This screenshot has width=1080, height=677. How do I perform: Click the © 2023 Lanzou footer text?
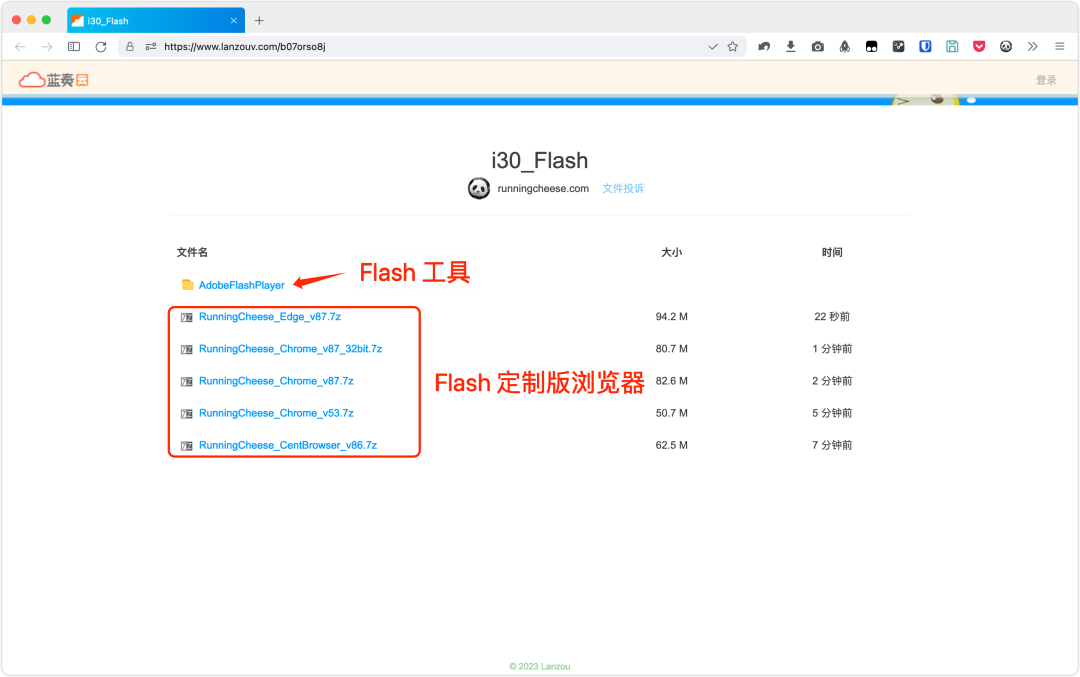[x=539, y=666]
